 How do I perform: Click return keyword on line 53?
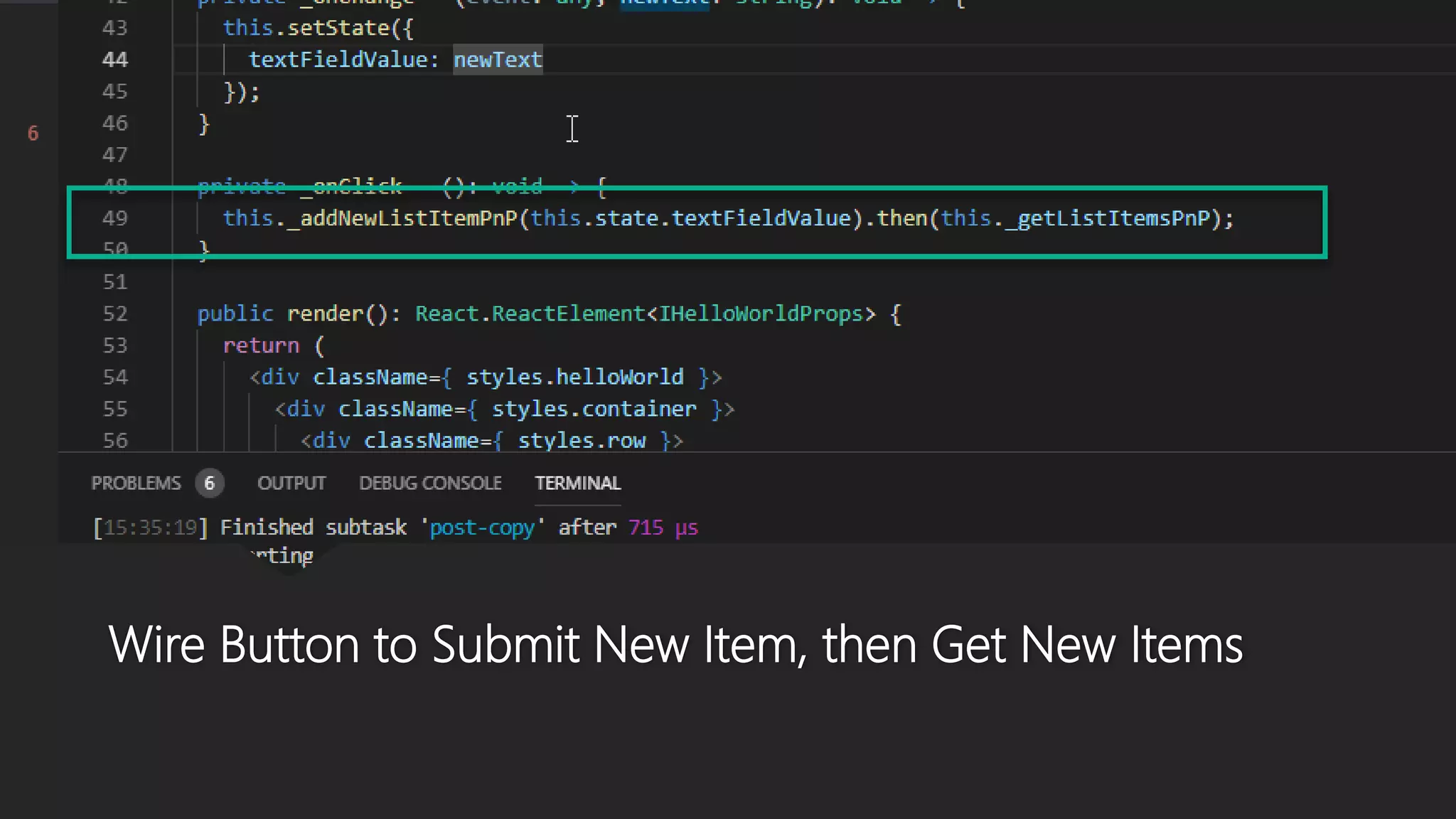tap(261, 346)
